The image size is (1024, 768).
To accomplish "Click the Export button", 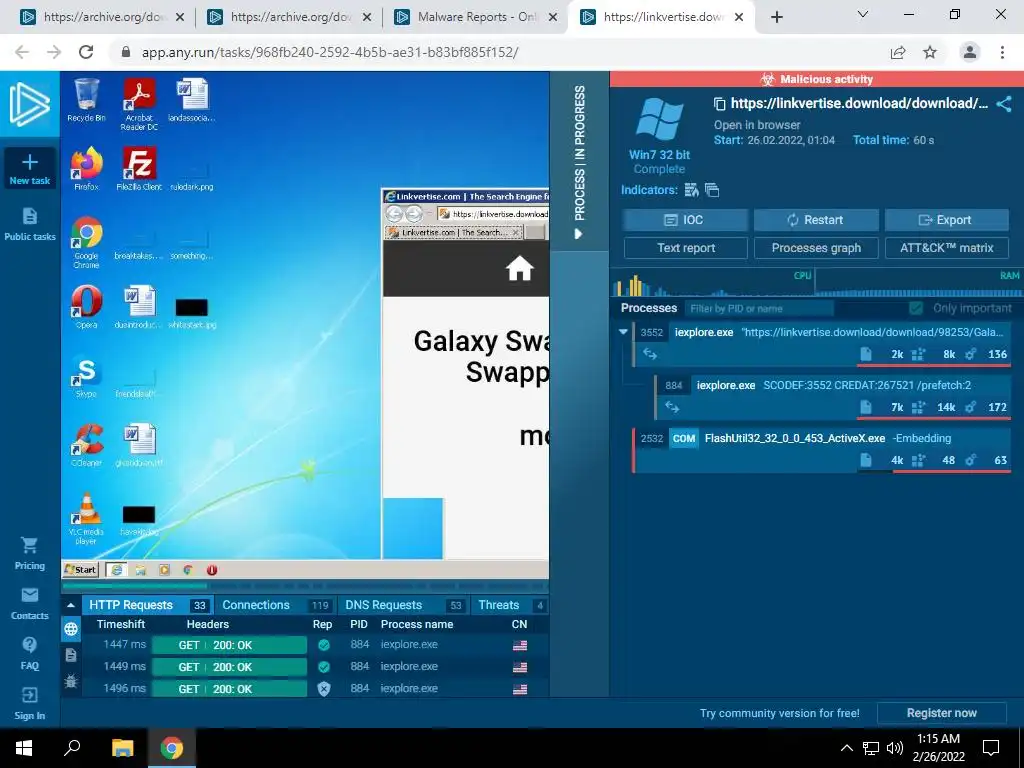I will (x=946, y=220).
